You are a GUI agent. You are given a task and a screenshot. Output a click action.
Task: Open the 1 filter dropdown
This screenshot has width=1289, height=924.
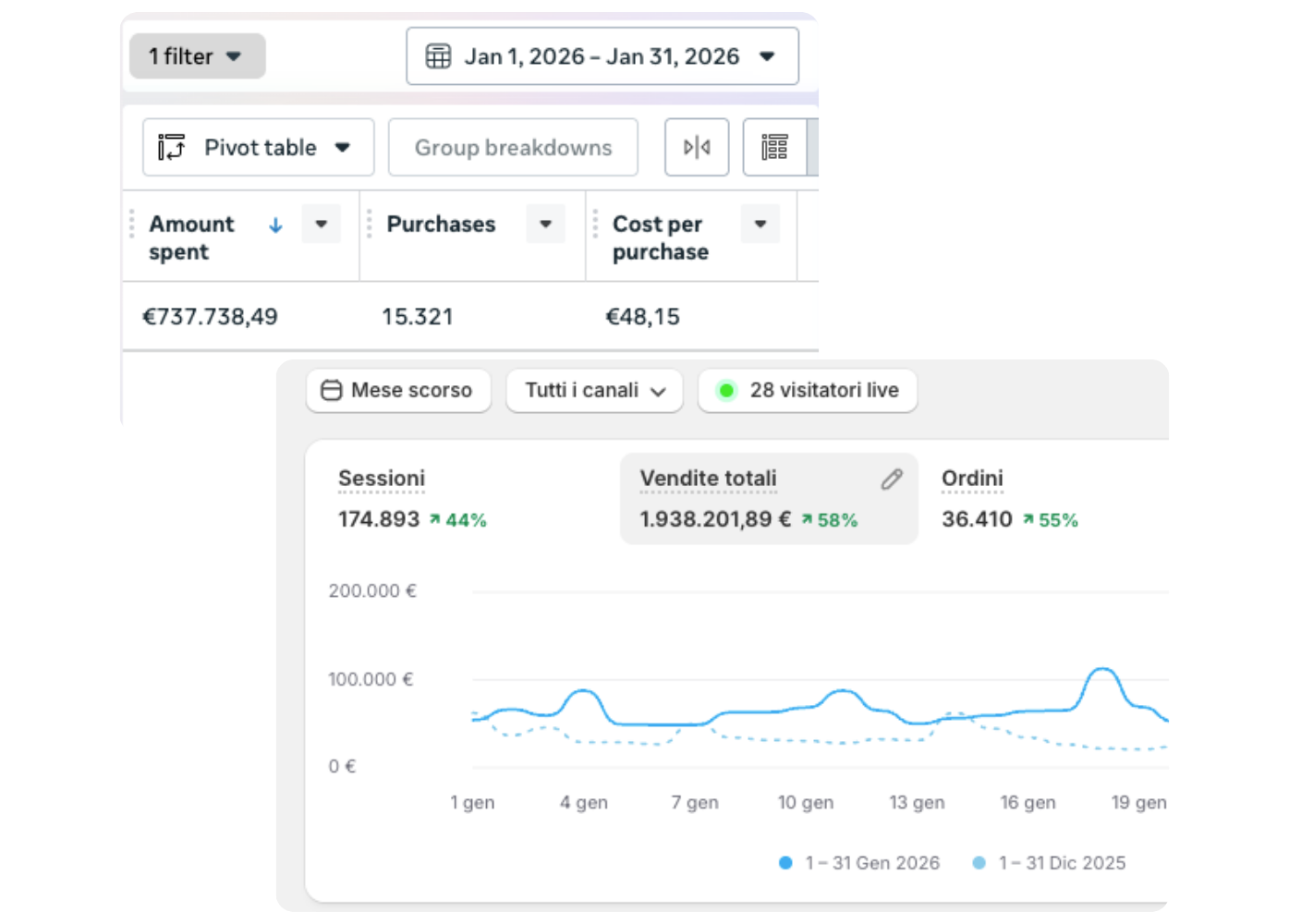coord(197,56)
